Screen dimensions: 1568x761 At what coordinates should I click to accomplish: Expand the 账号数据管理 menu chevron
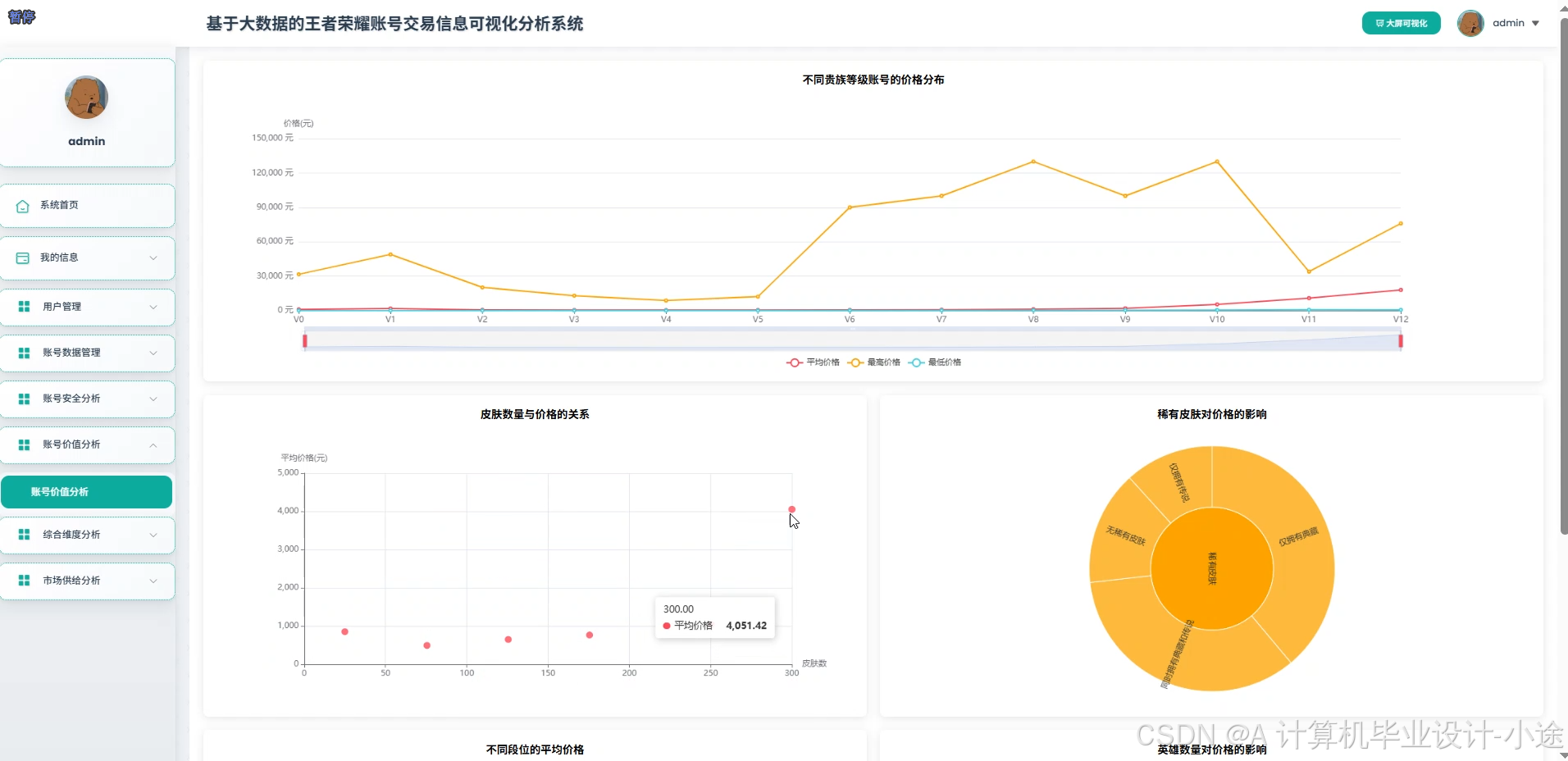[x=153, y=353]
